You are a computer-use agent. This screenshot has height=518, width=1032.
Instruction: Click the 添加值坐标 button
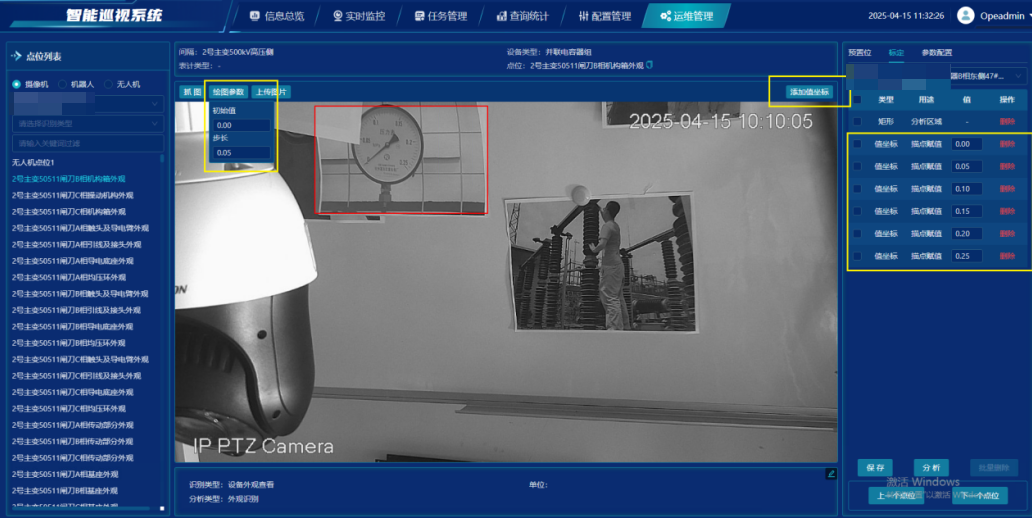click(809, 92)
